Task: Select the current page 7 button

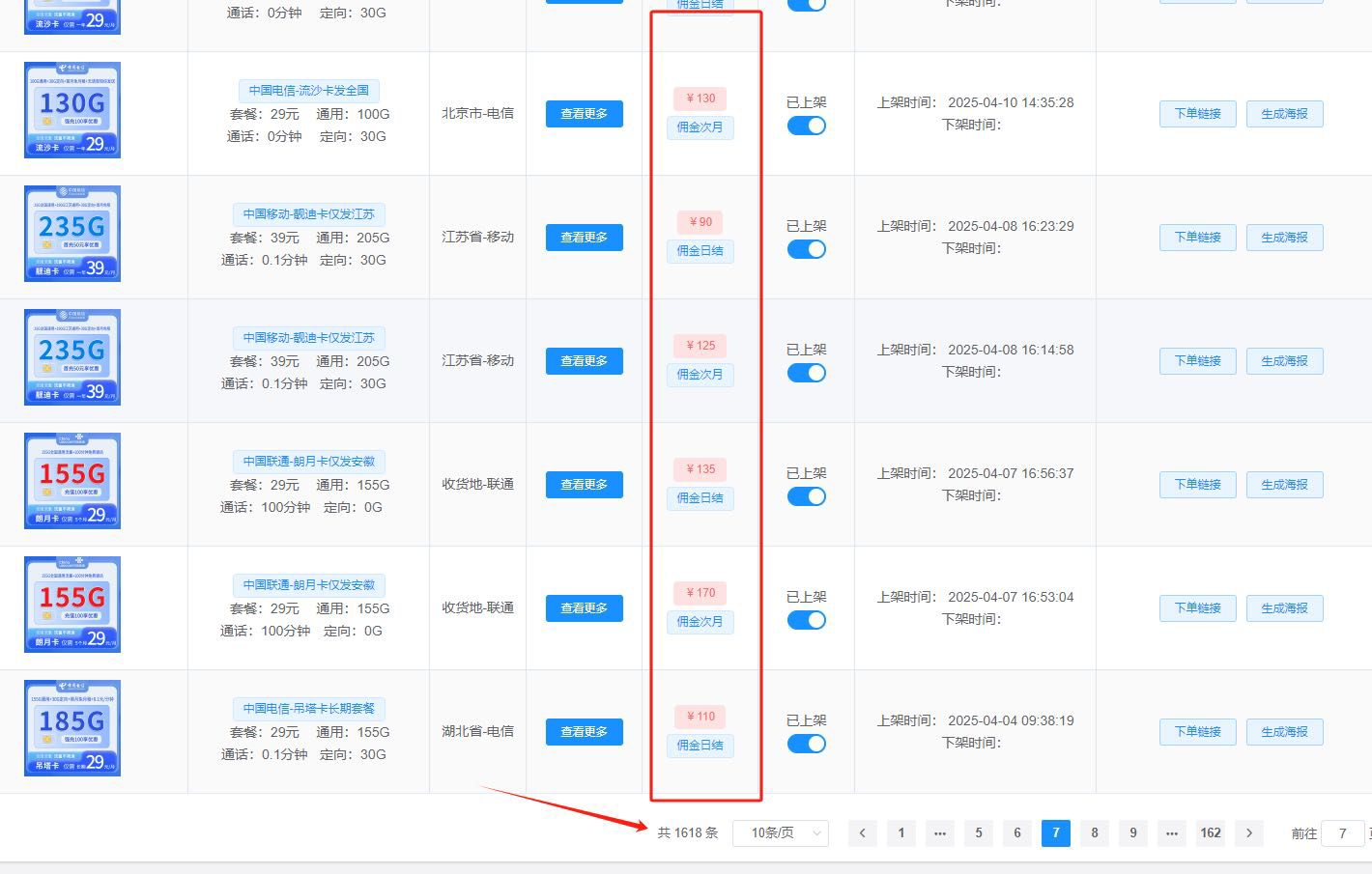Action: coord(1056,832)
